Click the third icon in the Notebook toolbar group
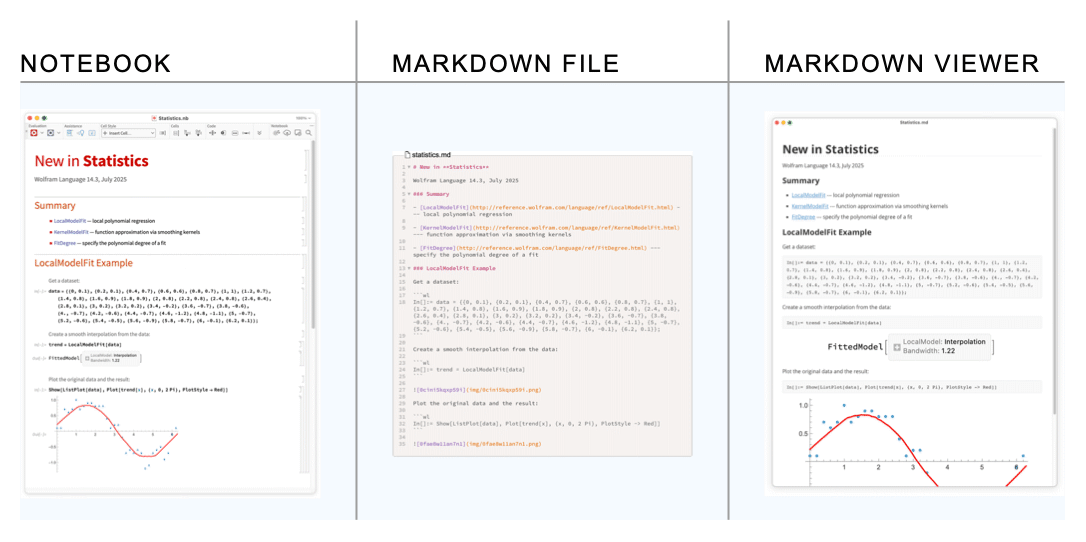The width and height of the screenshot is (1086, 542). click(x=298, y=133)
